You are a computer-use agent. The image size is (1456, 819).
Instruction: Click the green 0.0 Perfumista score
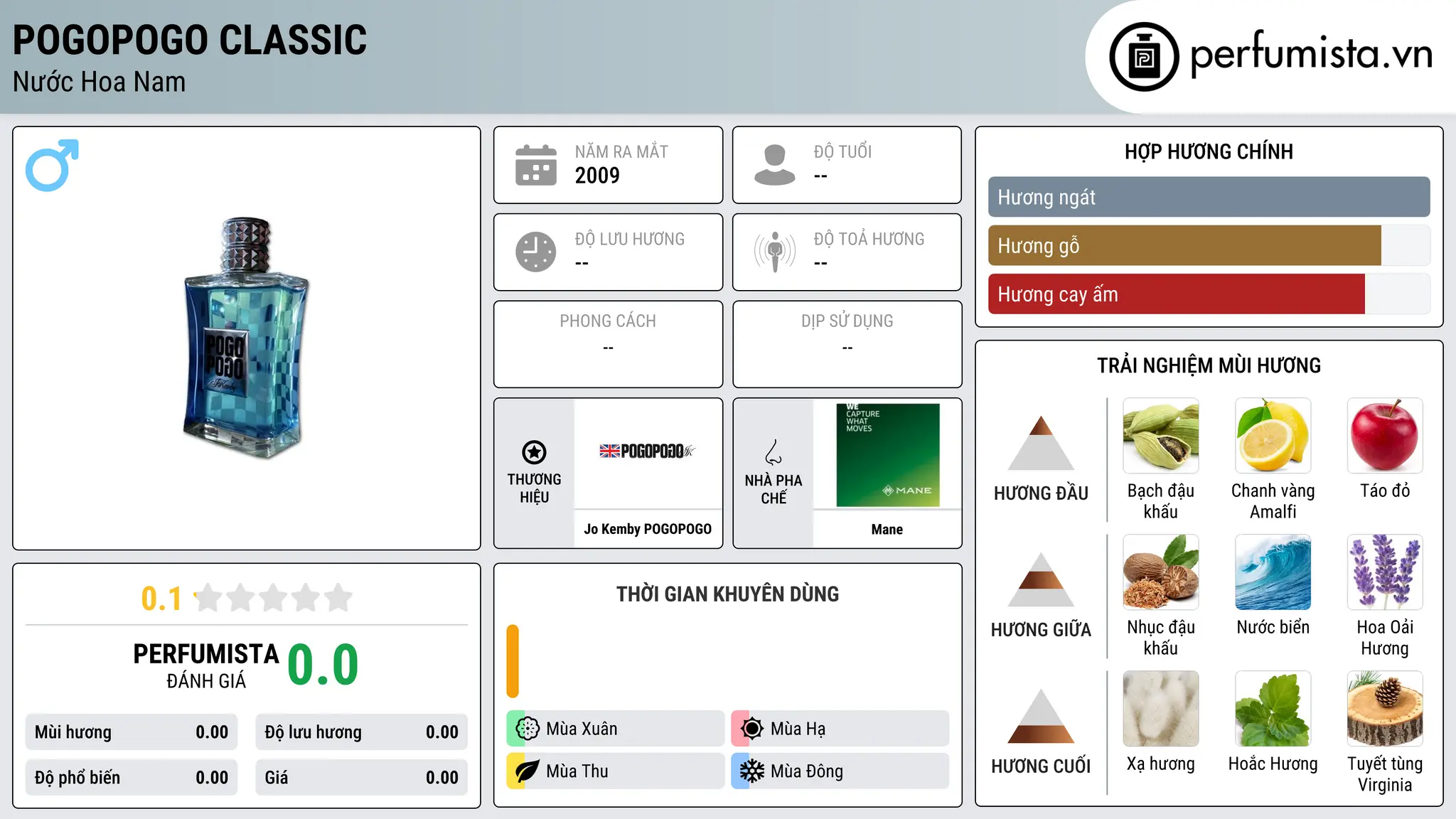click(x=323, y=665)
